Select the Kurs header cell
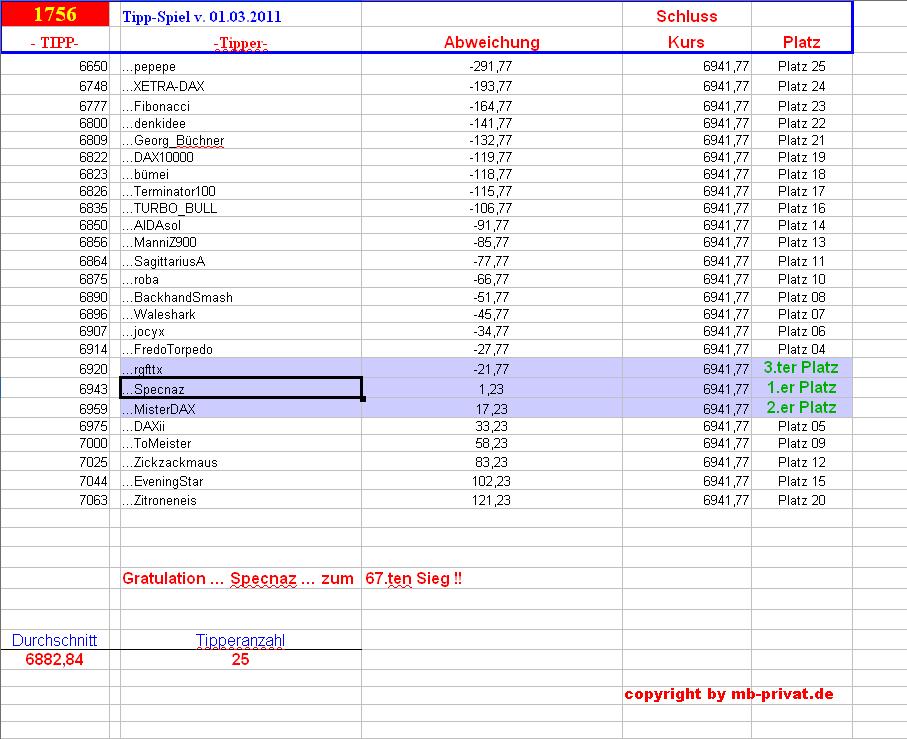This screenshot has width=907, height=739. [x=686, y=42]
